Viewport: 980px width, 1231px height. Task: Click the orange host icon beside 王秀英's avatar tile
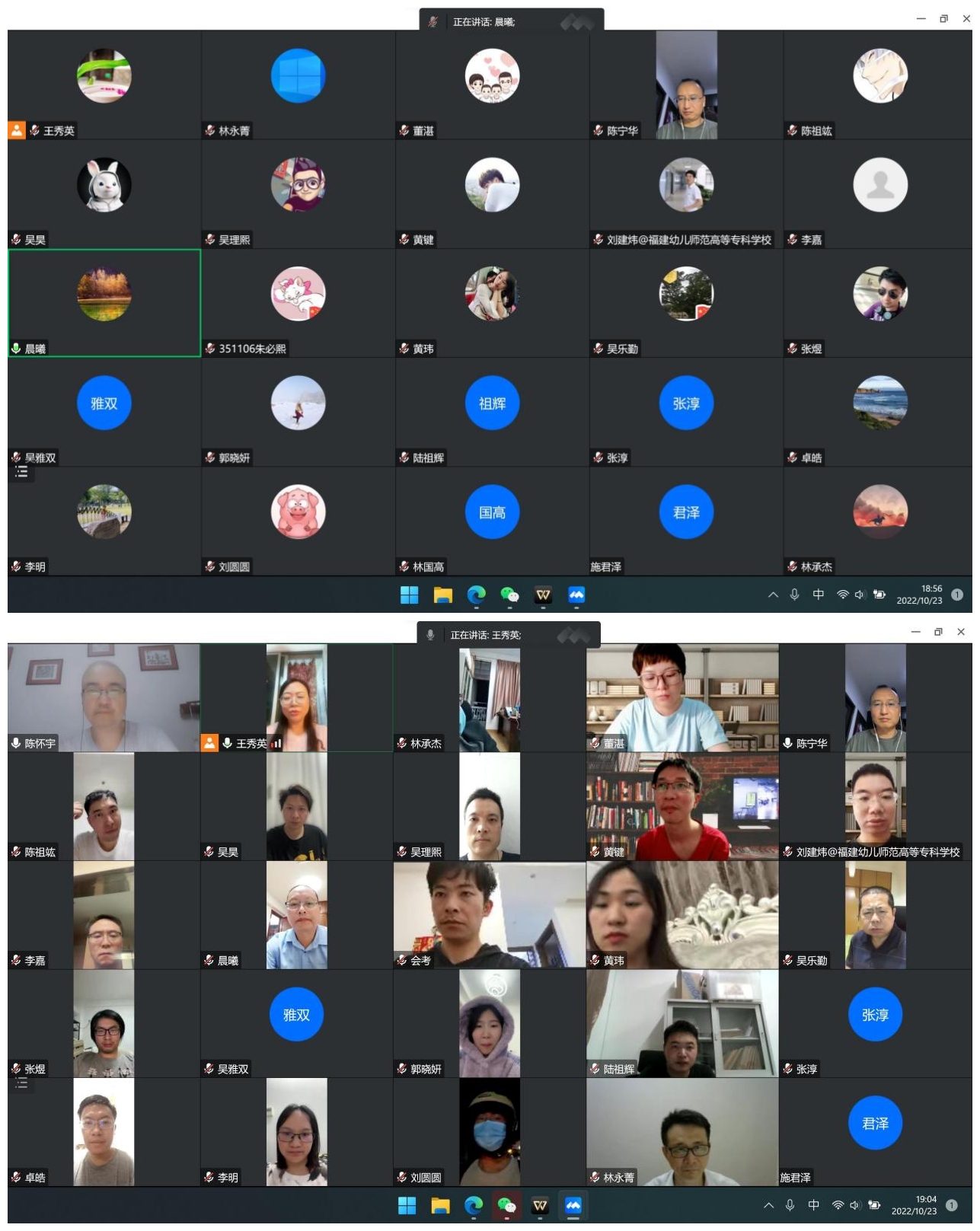click(17, 130)
